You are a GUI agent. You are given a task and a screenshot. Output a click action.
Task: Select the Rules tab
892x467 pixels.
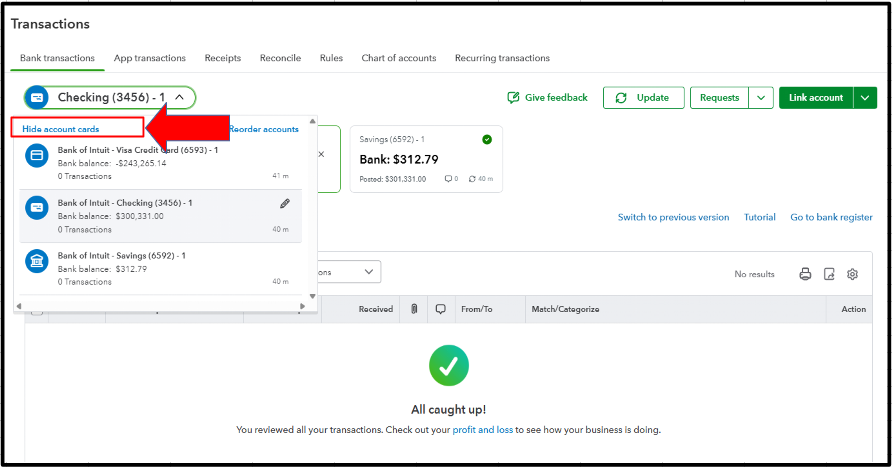[331, 58]
